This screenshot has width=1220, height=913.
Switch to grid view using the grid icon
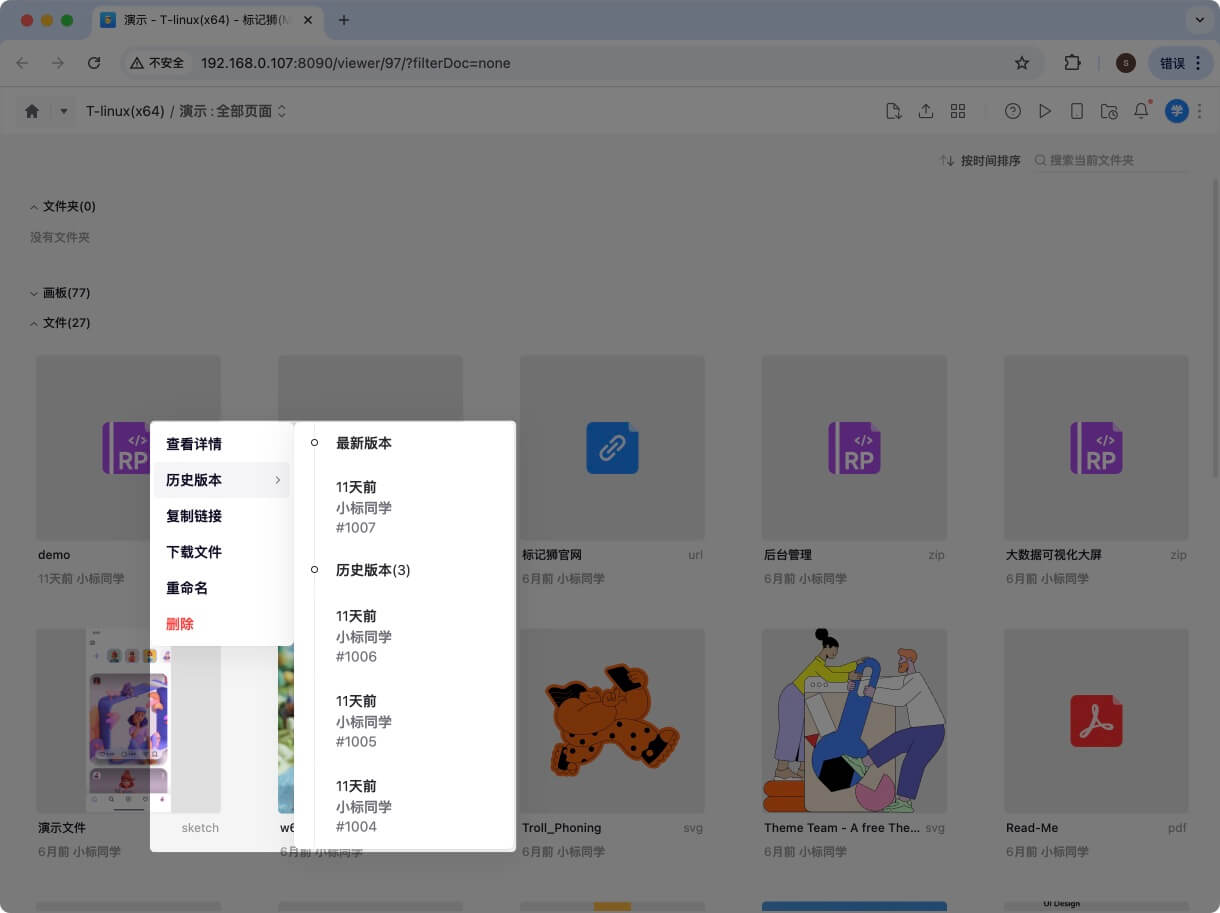tap(958, 111)
